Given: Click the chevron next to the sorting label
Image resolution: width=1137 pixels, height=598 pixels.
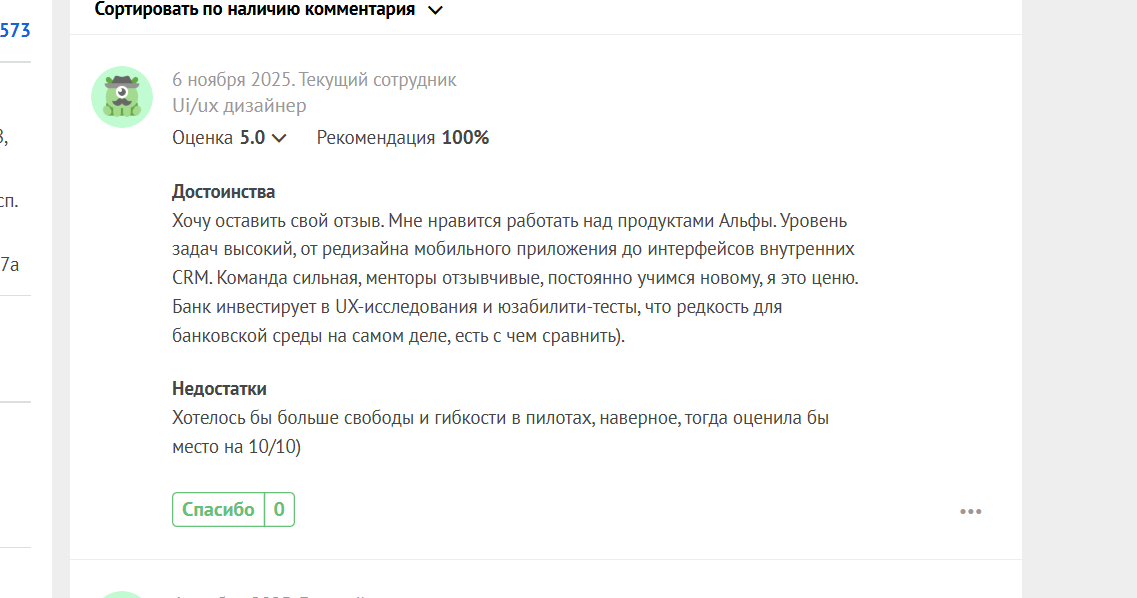Looking at the screenshot, I should pos(435,11).
